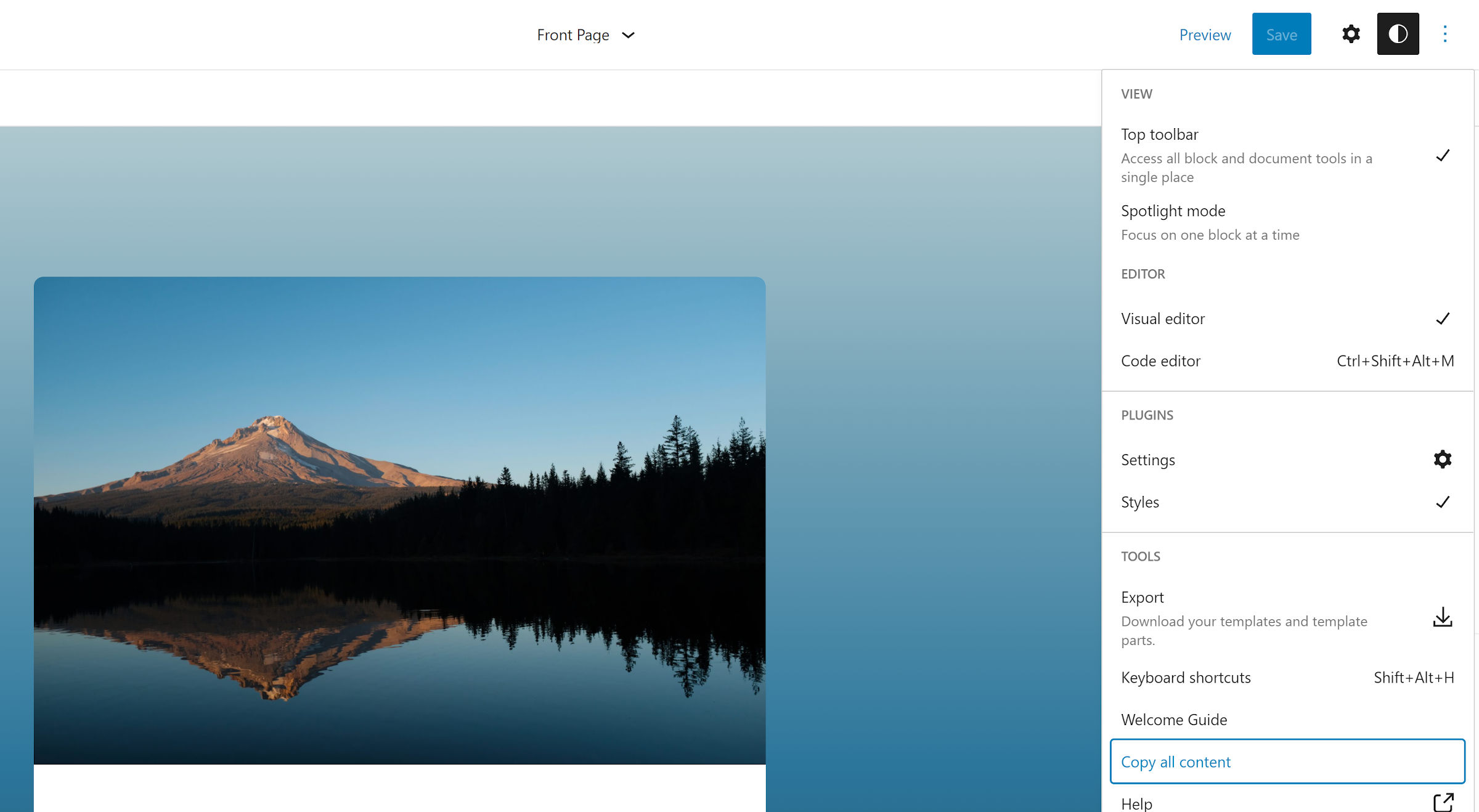Close the three-dot Options menu
This screenshot has height=812, width=1479.
pos(1444,34)
